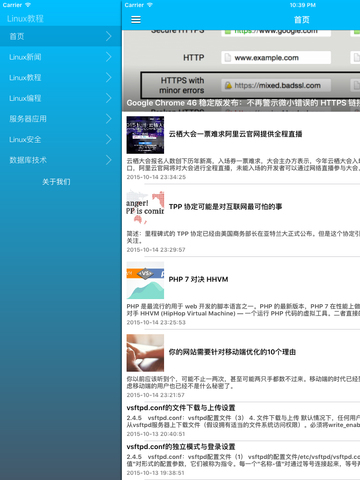Click chevron next to 首页
This screenshot has height=480, width=360.
pos(109,36)
